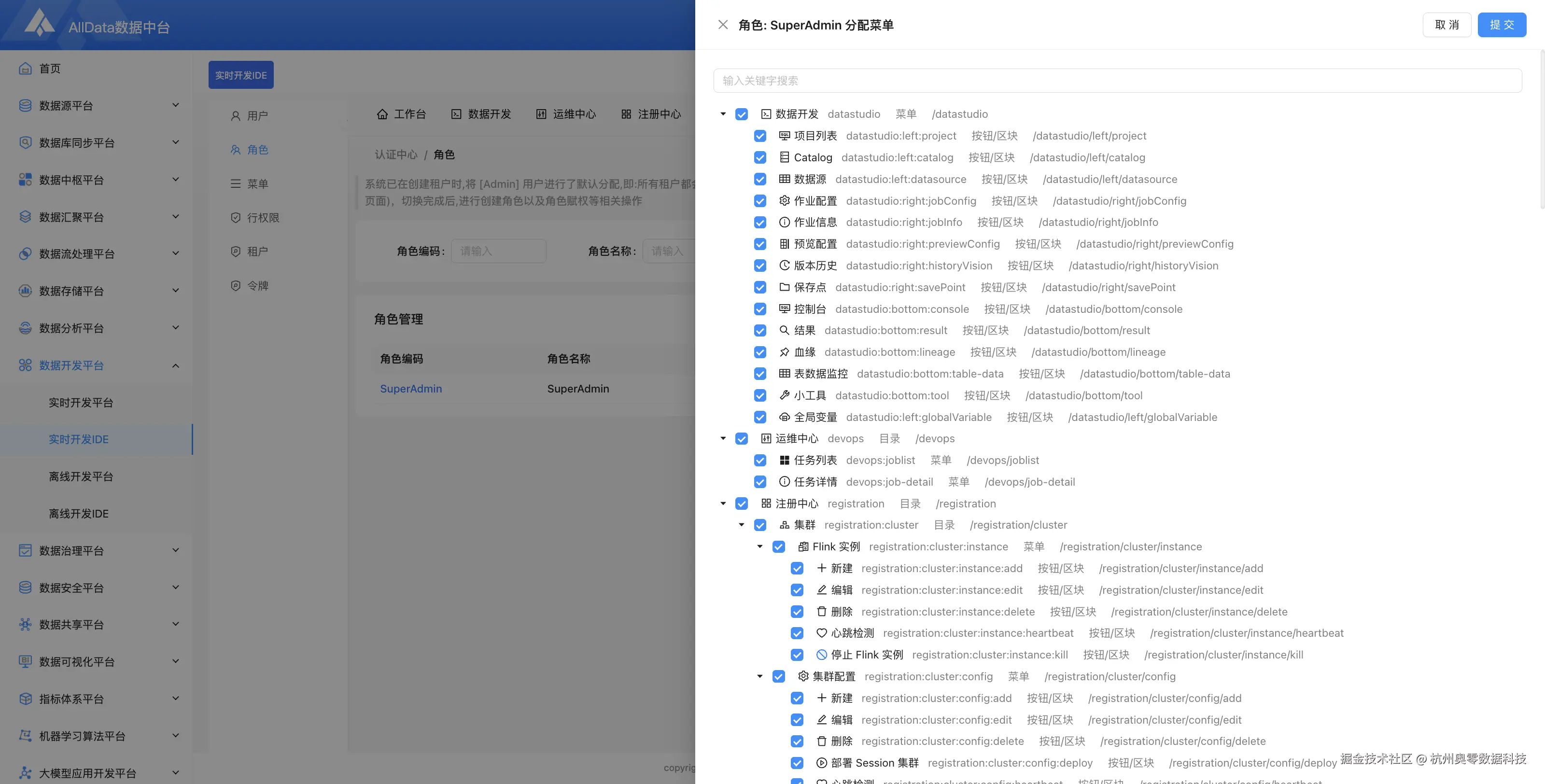Uncheck the 停止 Flink 实例 checkbox
Image resolution: width=1545 pixels, height=784 pixels.
tap(797, 655)
